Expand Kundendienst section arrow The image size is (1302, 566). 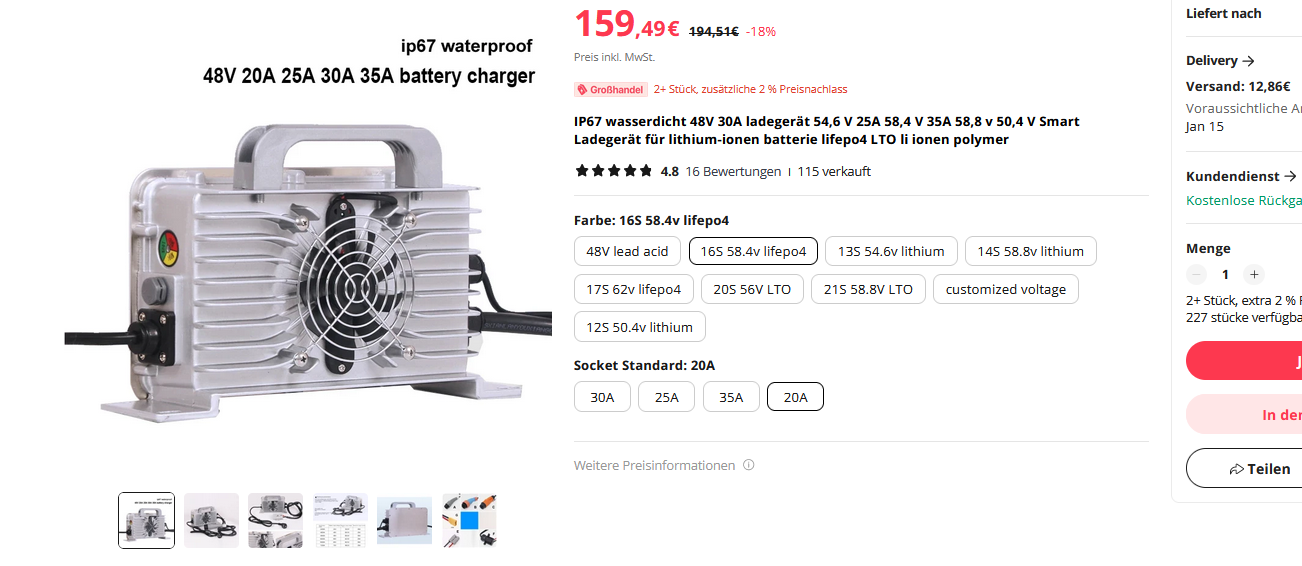click(x=1291, y=176)
